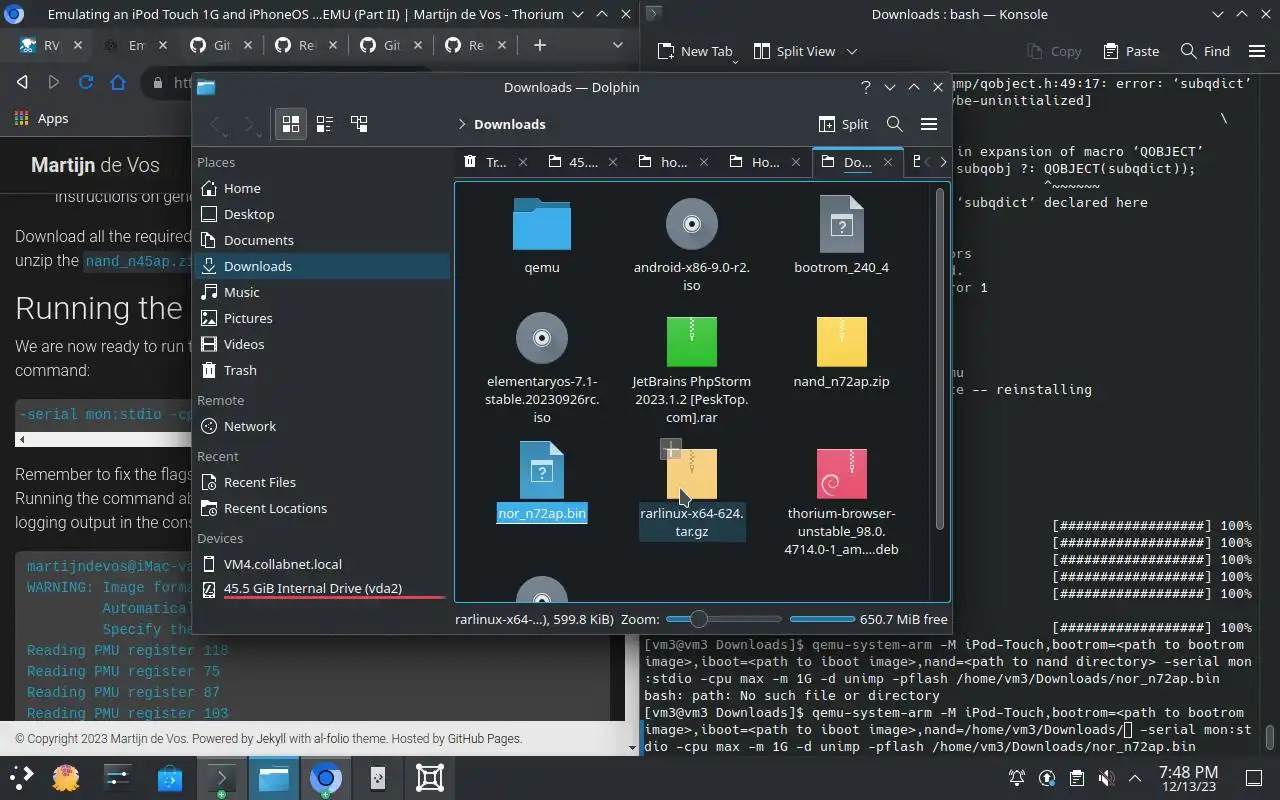Open Recent Locations in Places panel
The height and width of the screenshot is (800, 1280).
321,508
